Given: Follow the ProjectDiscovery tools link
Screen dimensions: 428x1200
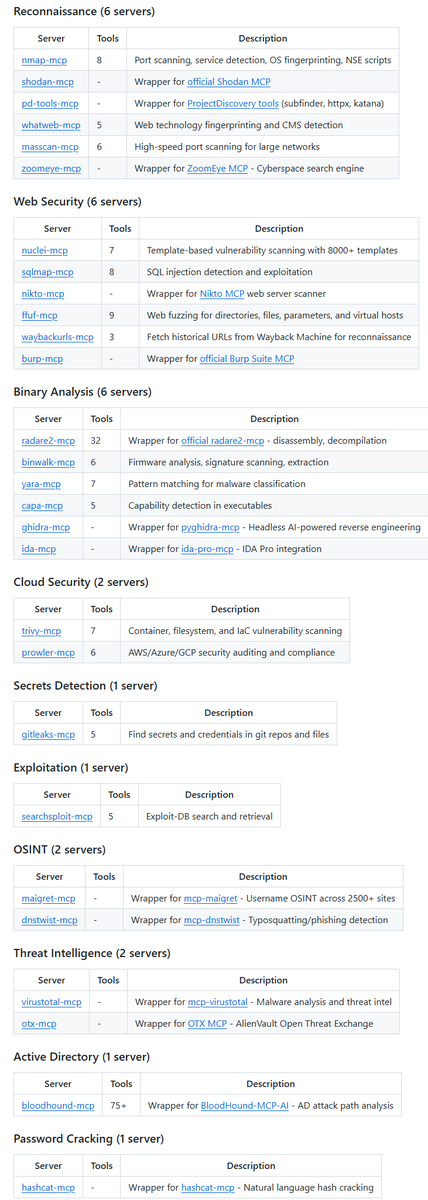Looking at the screenshot, I should tap(232, 104).
